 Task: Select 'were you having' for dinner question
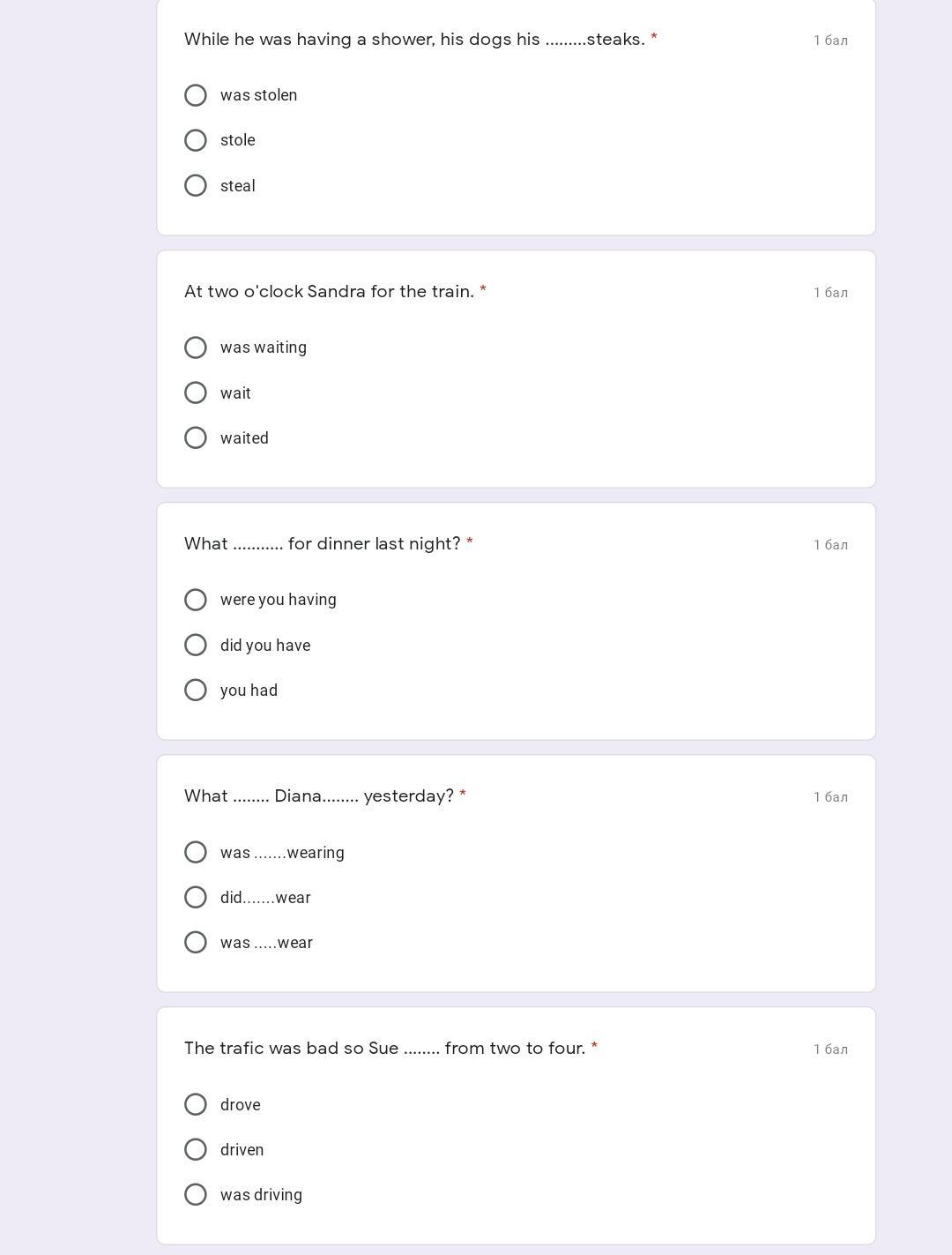196,600
